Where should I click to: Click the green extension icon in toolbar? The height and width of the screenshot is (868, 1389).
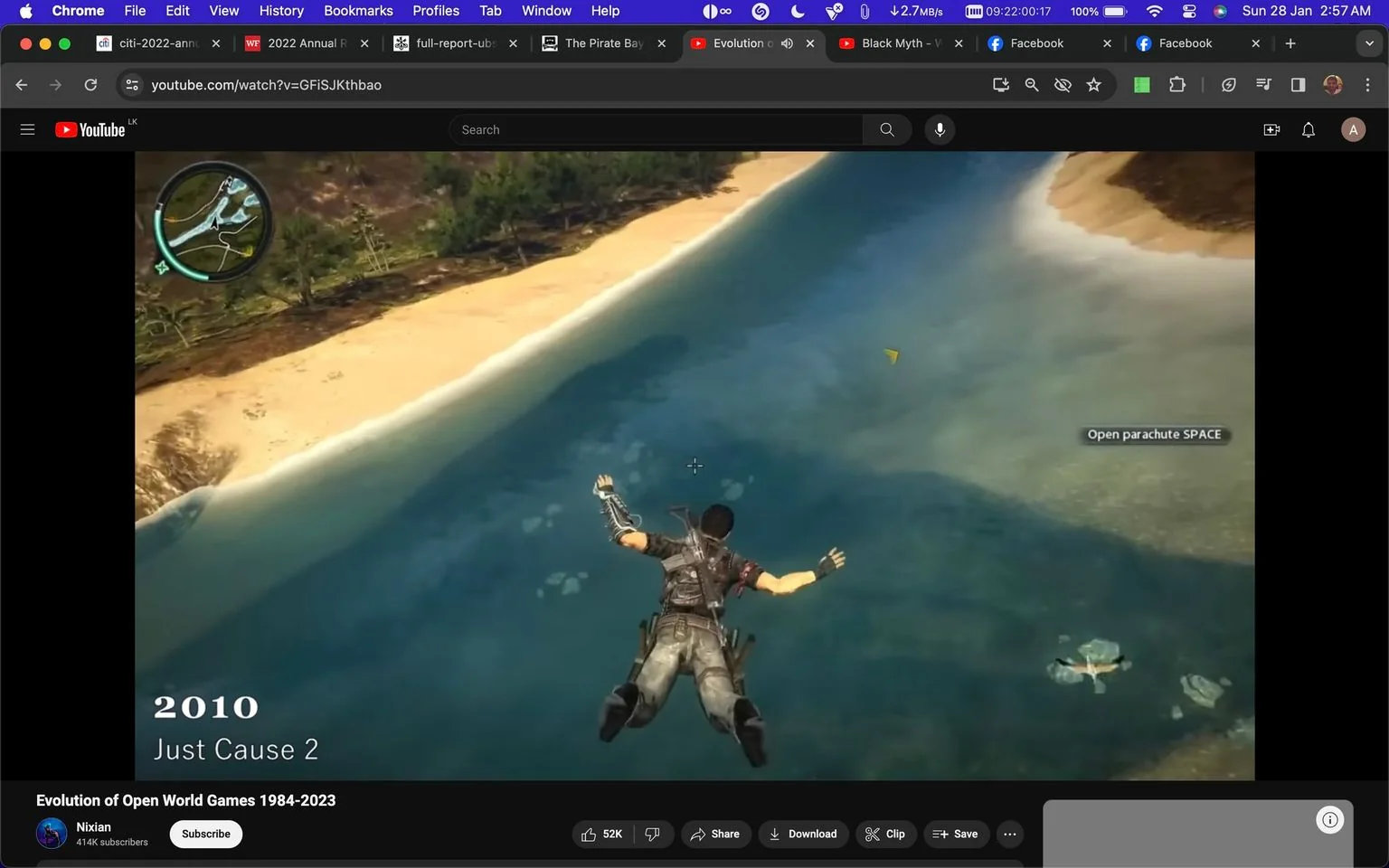[1142, 84]
